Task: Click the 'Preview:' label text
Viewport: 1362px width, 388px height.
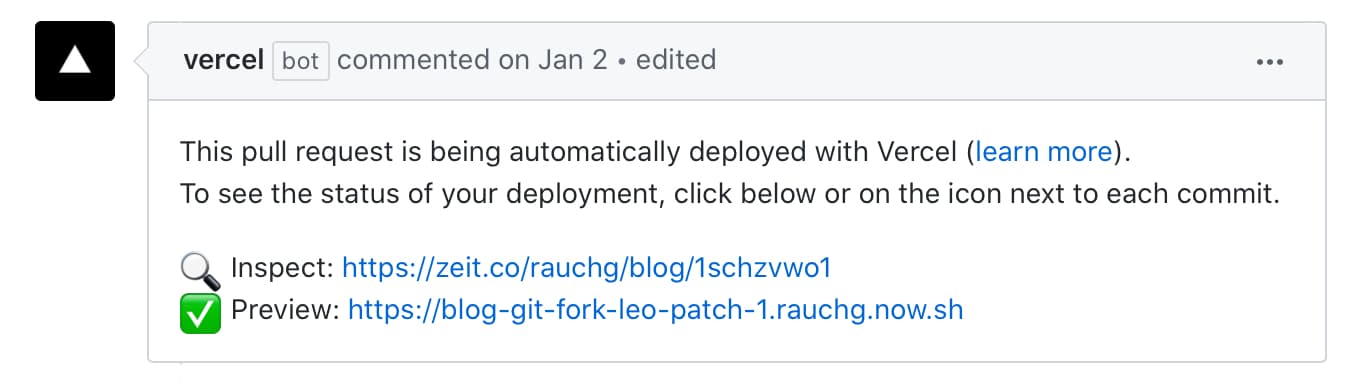Action: click(x=286, y=310)
